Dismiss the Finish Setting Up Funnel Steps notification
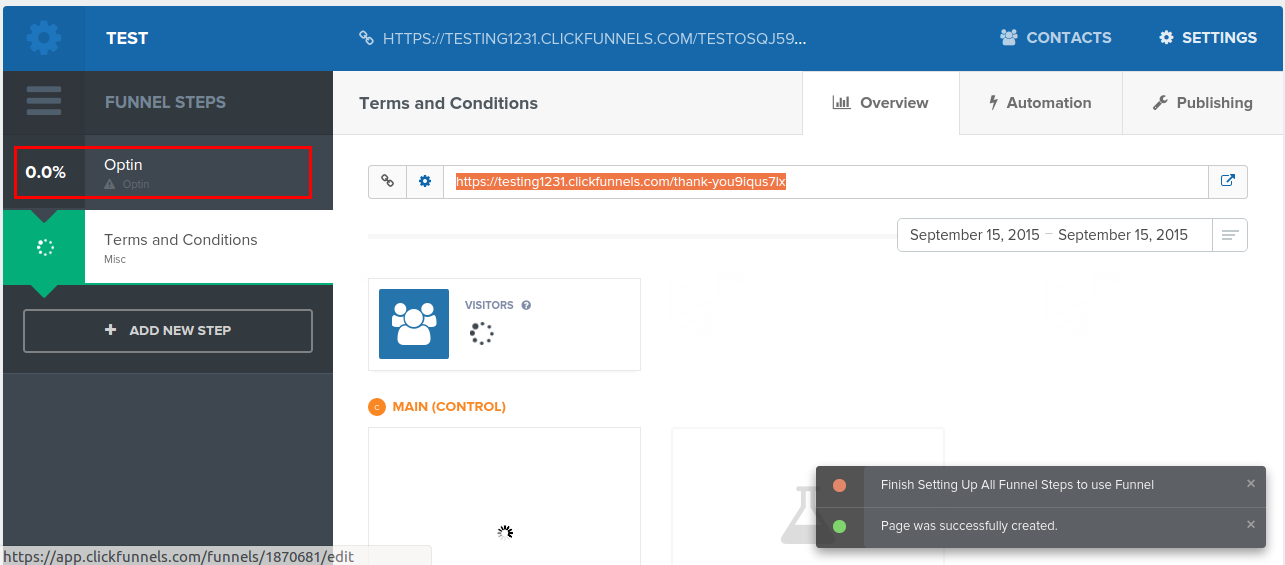Screen dimensions: 1285x565 point(1250,483)
